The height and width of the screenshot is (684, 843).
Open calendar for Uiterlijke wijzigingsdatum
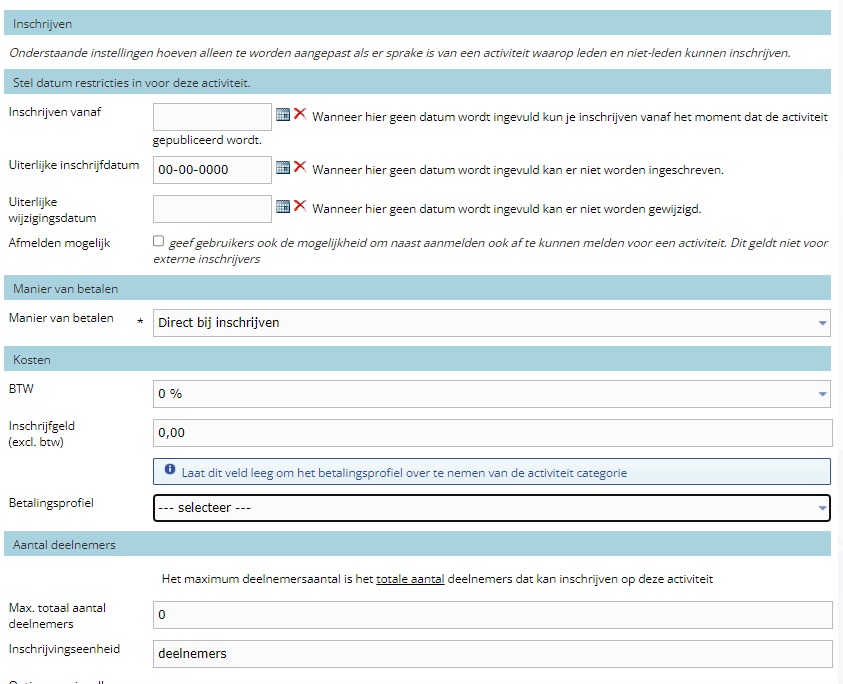[x=283, y=207]
